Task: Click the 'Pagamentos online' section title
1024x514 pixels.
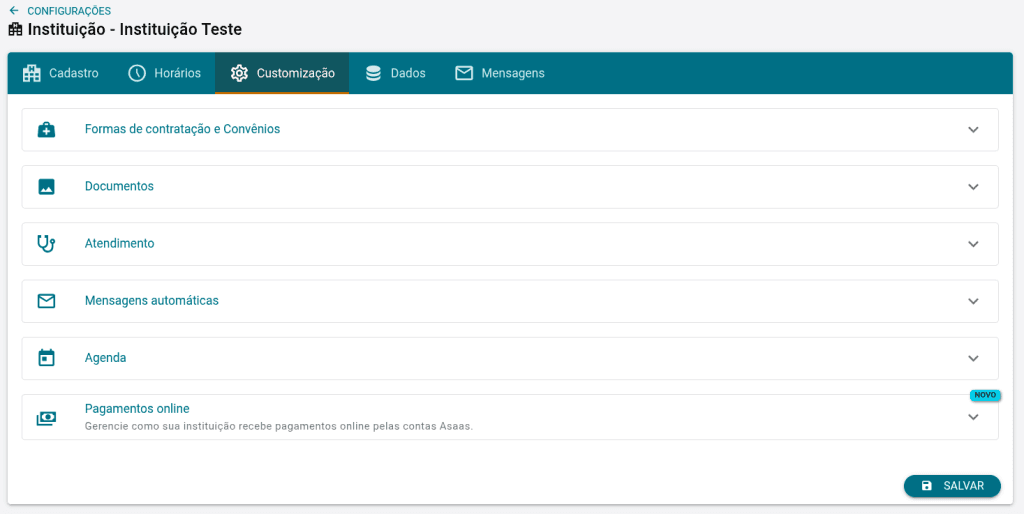Action: [137, 409]
